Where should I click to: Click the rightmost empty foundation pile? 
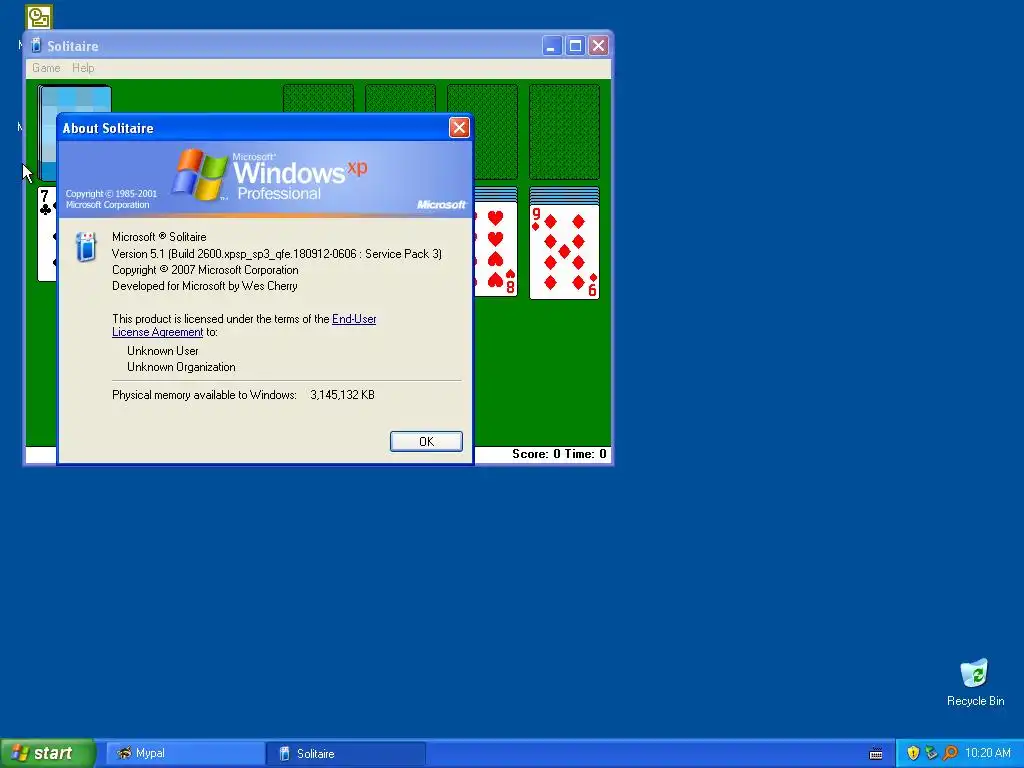(x=564, y=131)
